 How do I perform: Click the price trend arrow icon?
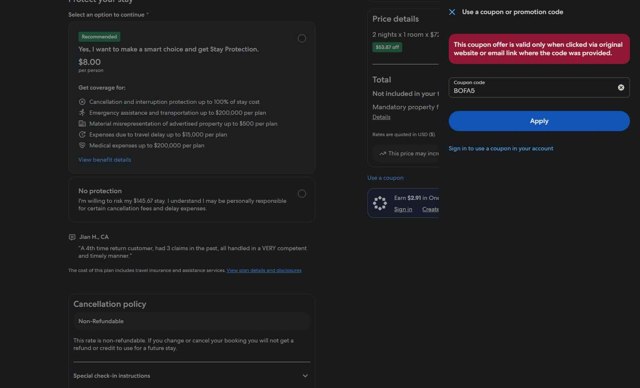click(x=382, y=154)
